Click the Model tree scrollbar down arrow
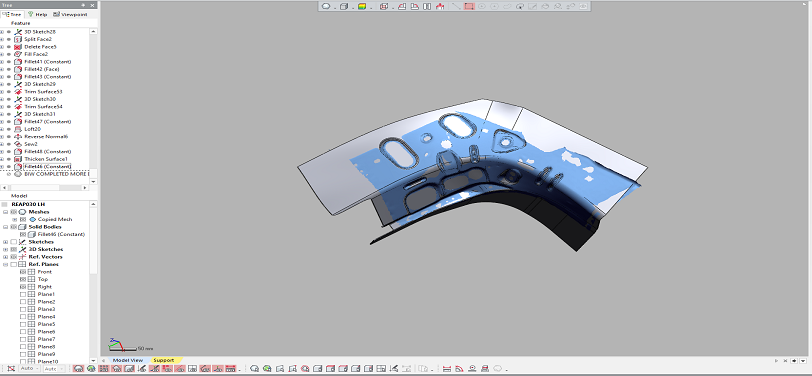This screenshot has width=812, height=376. pyautogui.click(x=93, y=360)
